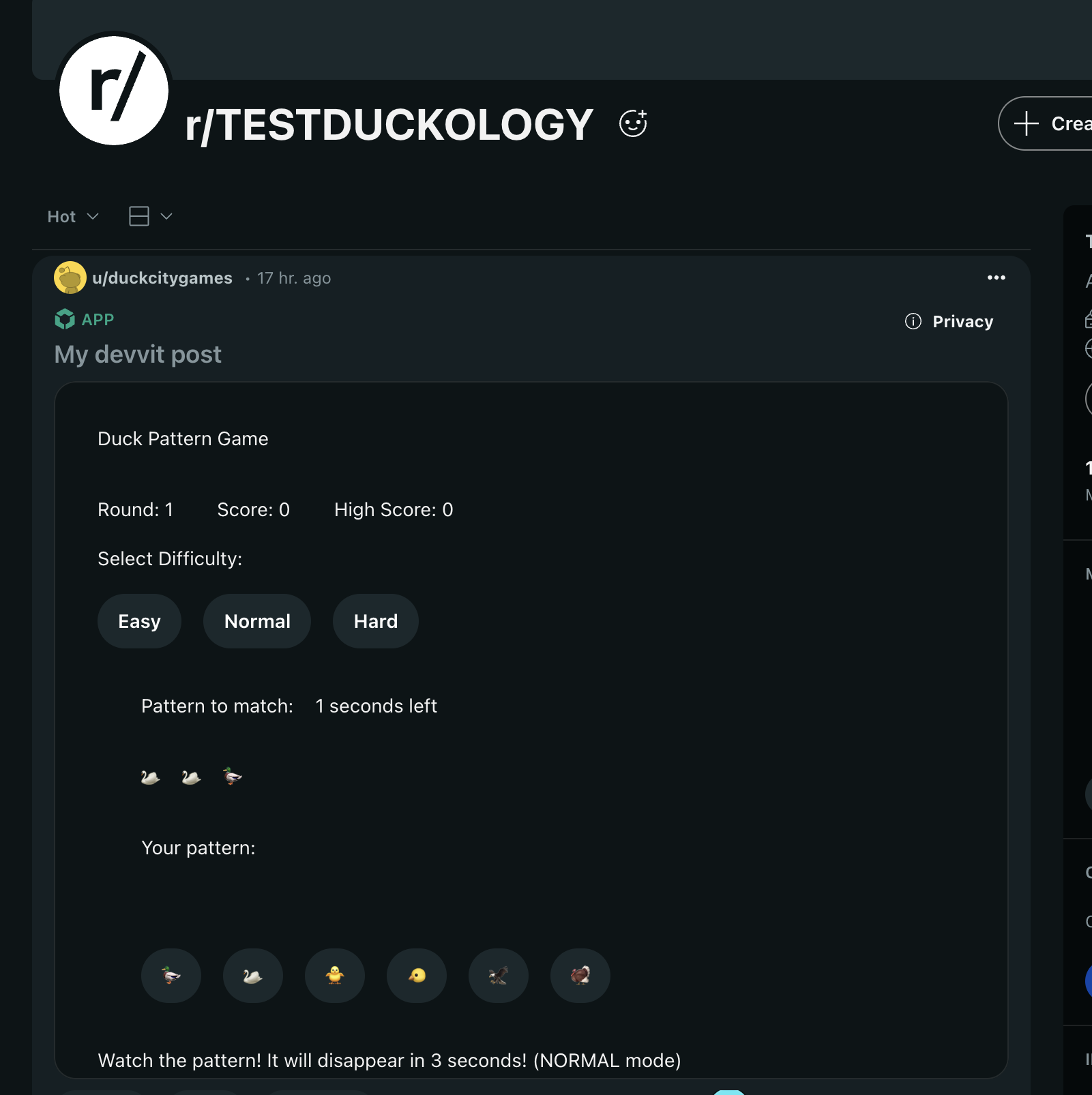Open the u/duckcitygames profile link

tap(162, 278)
